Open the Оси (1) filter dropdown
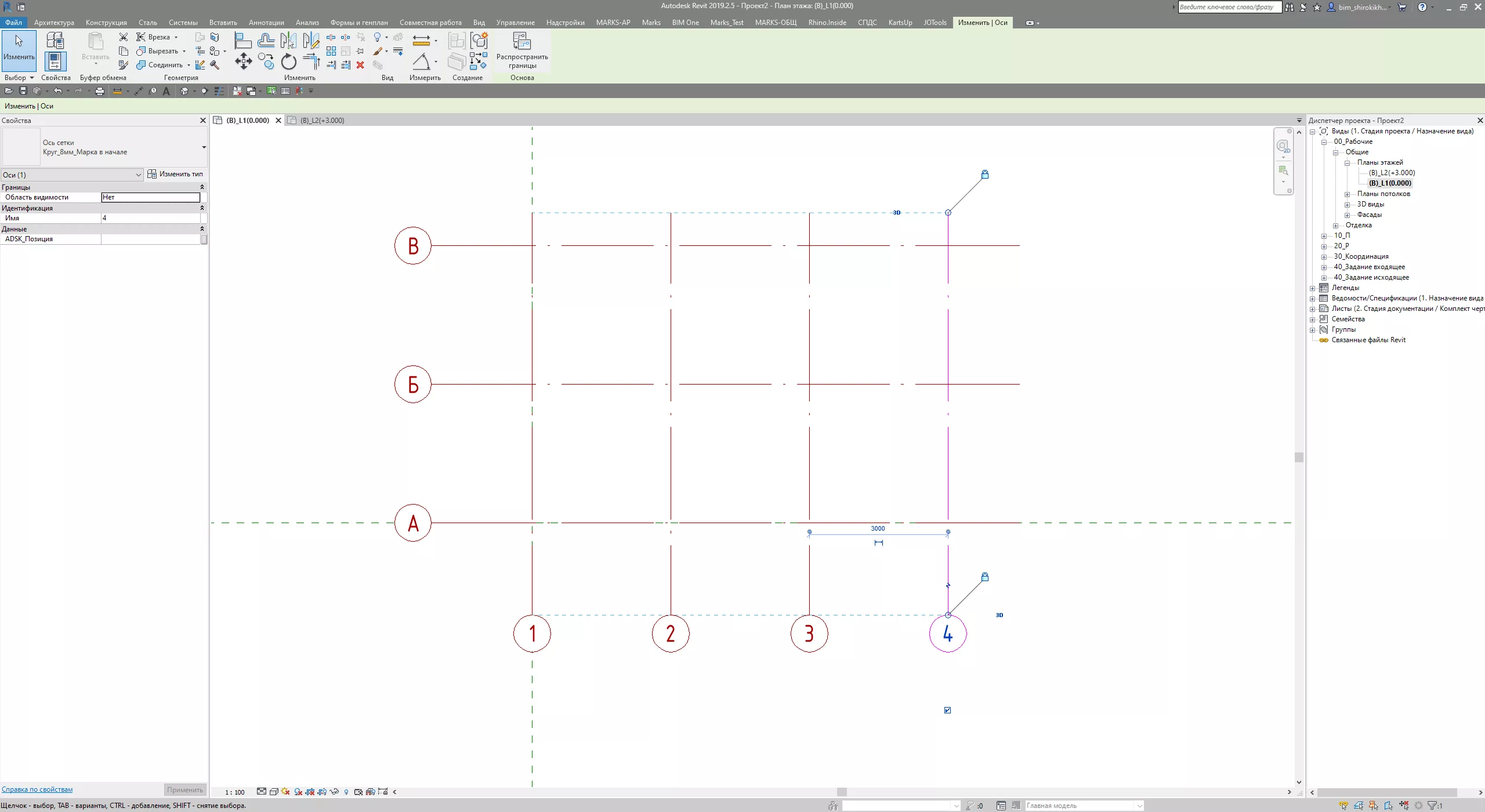The width and height of the screenshot is (1485, 812). pos(138,175)
